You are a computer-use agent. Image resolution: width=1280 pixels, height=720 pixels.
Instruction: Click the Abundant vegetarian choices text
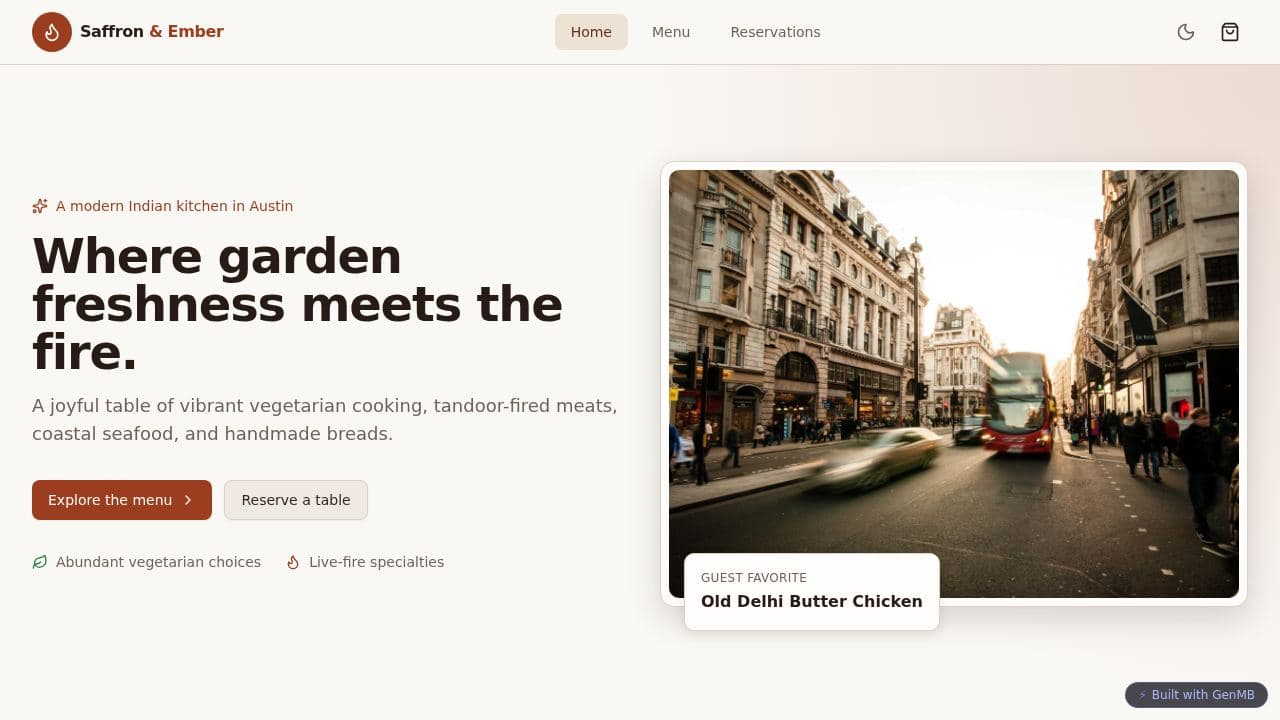(x=158, y=562)
